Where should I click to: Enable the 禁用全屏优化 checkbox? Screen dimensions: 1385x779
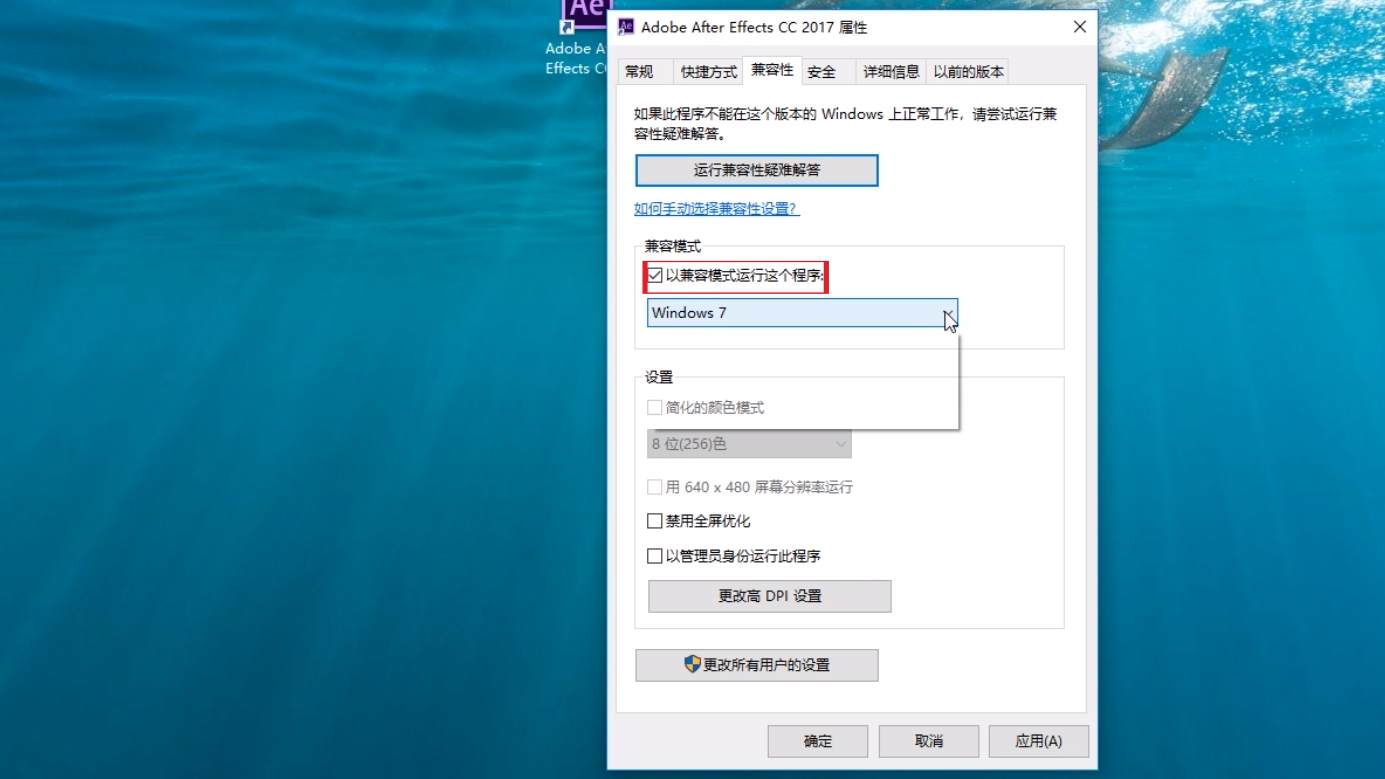[655, 521]
